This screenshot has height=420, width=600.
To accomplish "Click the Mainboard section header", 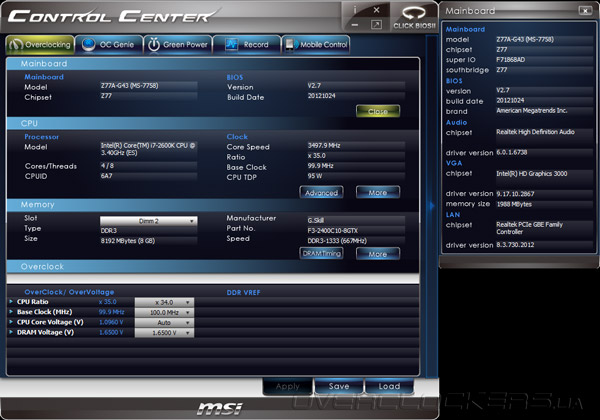I will (213, 63).
